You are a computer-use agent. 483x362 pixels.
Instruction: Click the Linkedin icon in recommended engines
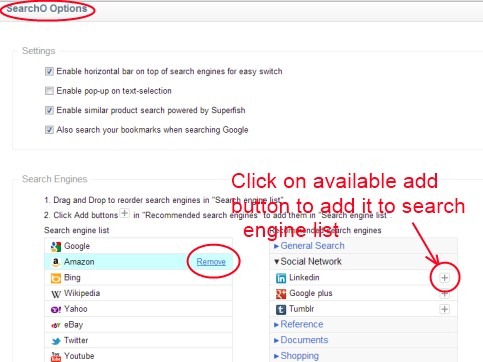click(281, 278)
